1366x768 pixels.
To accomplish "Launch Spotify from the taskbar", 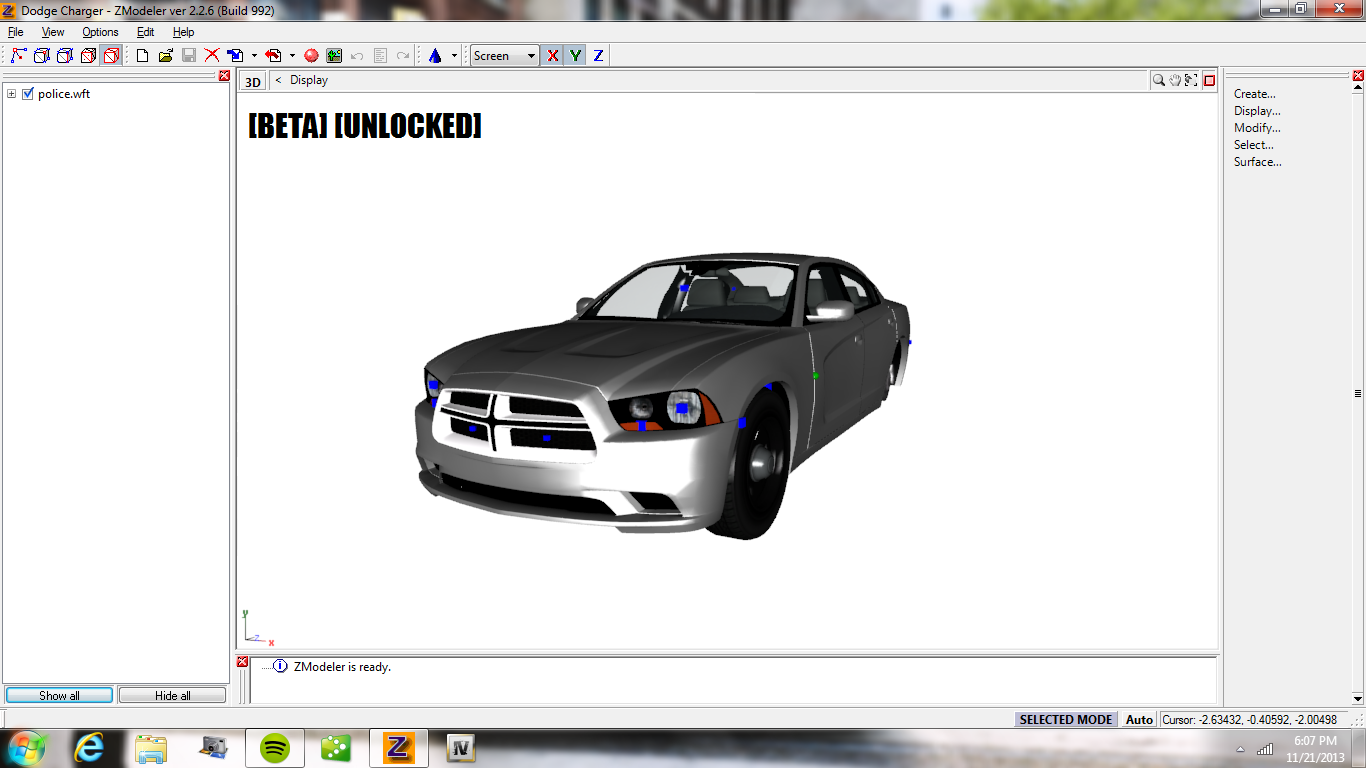I will tap(275, 747).
